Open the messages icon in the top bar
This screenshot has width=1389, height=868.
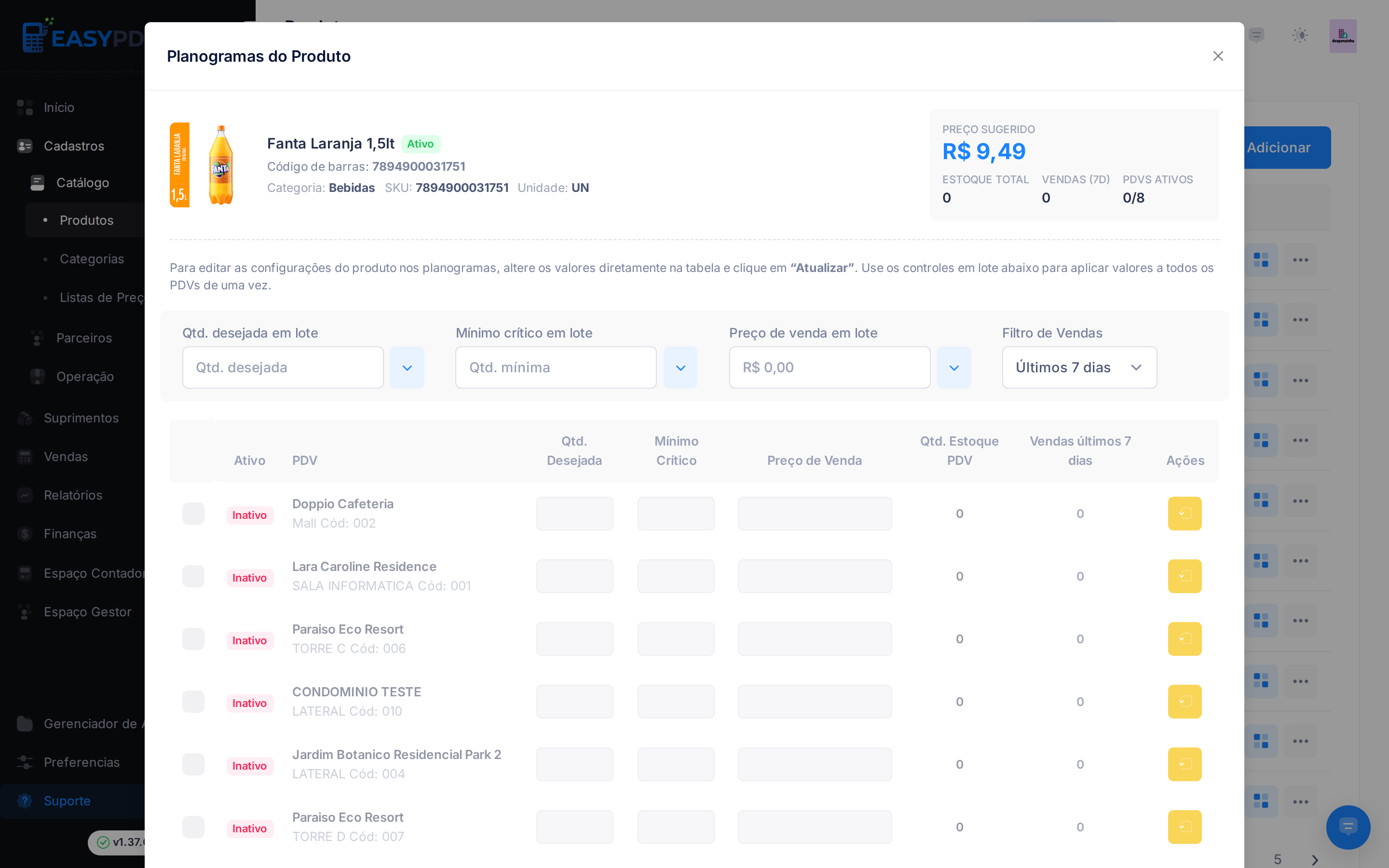1256,35
